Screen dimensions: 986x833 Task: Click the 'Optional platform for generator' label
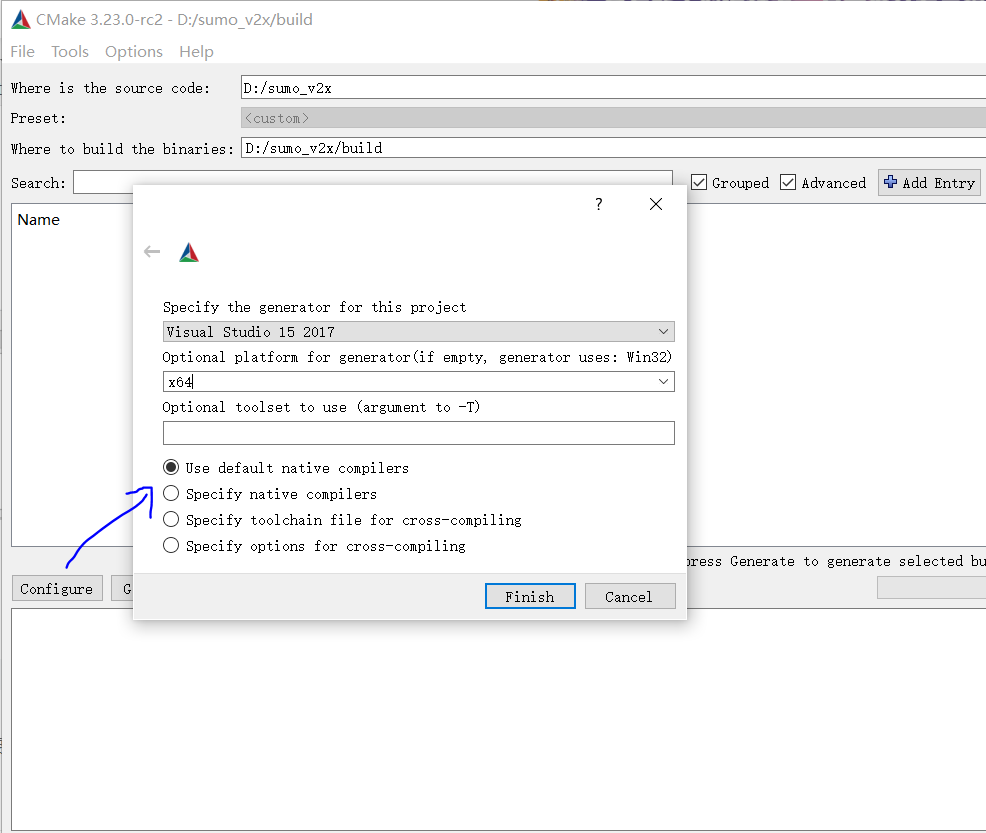coord(417,357)
